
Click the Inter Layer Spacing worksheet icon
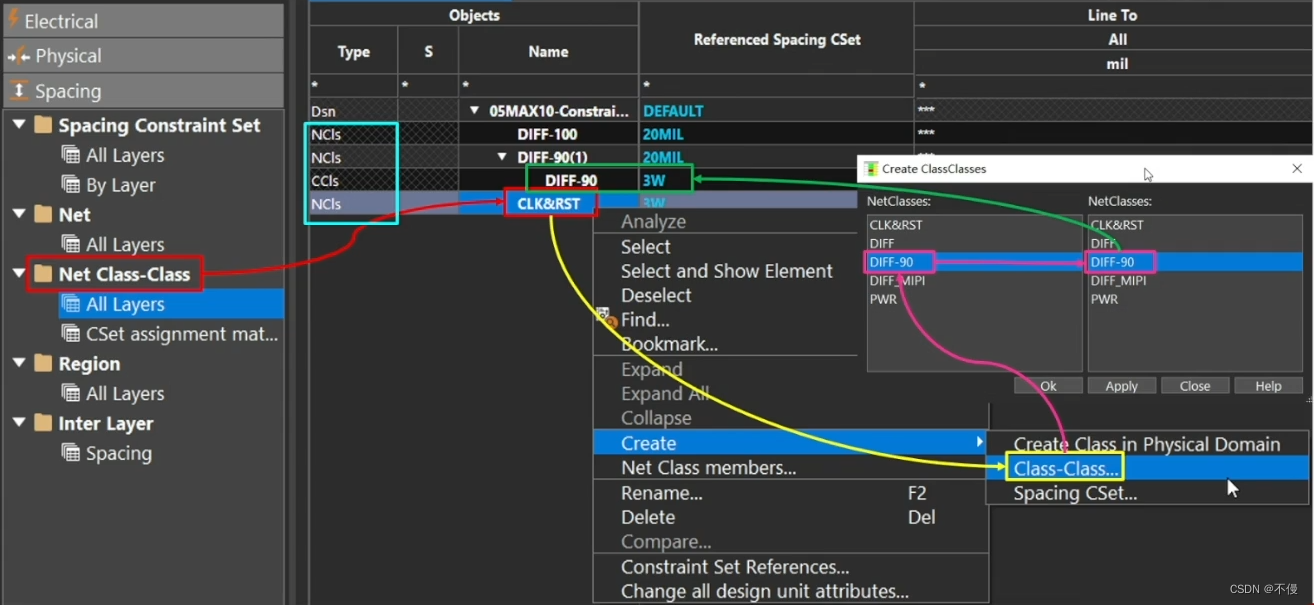[71, 453]
